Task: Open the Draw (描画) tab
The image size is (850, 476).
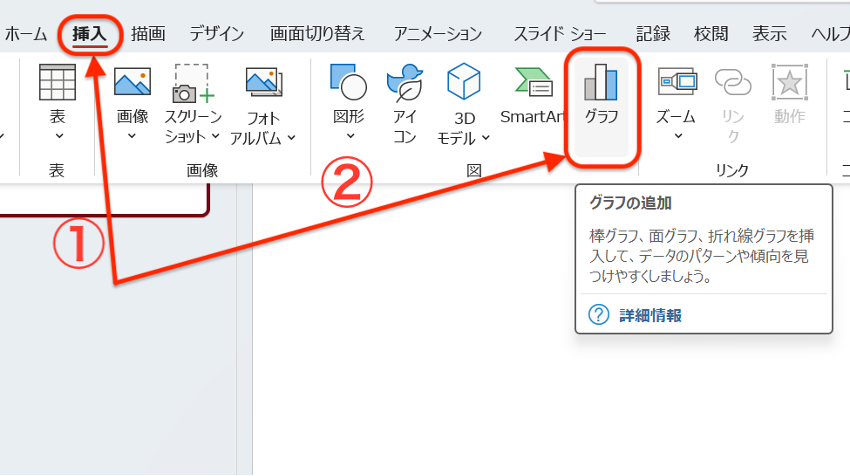Action: click(148, 34)
